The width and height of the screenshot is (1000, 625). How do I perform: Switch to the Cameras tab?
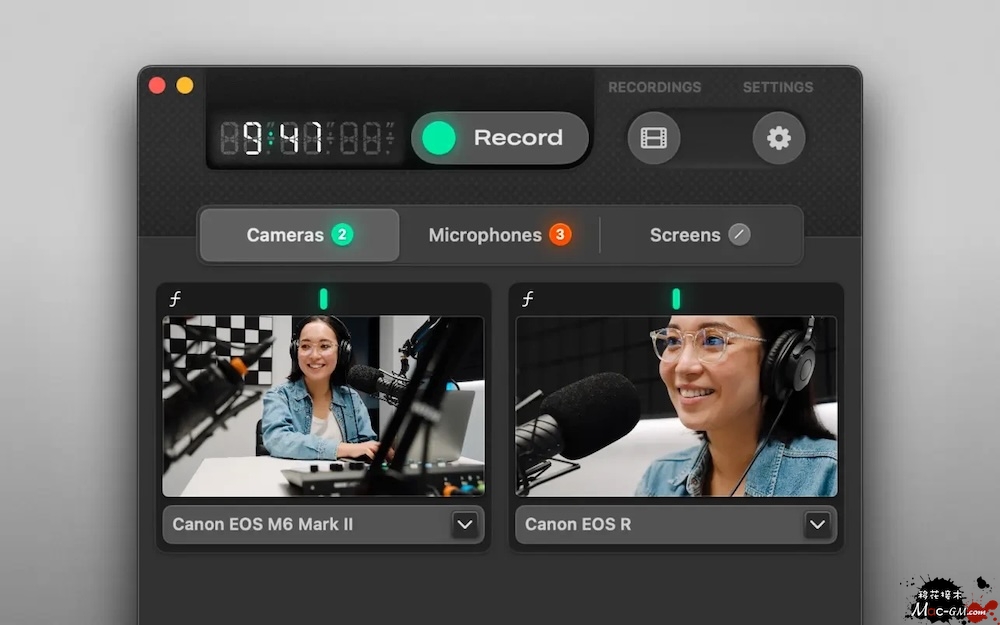pos(298,235)
